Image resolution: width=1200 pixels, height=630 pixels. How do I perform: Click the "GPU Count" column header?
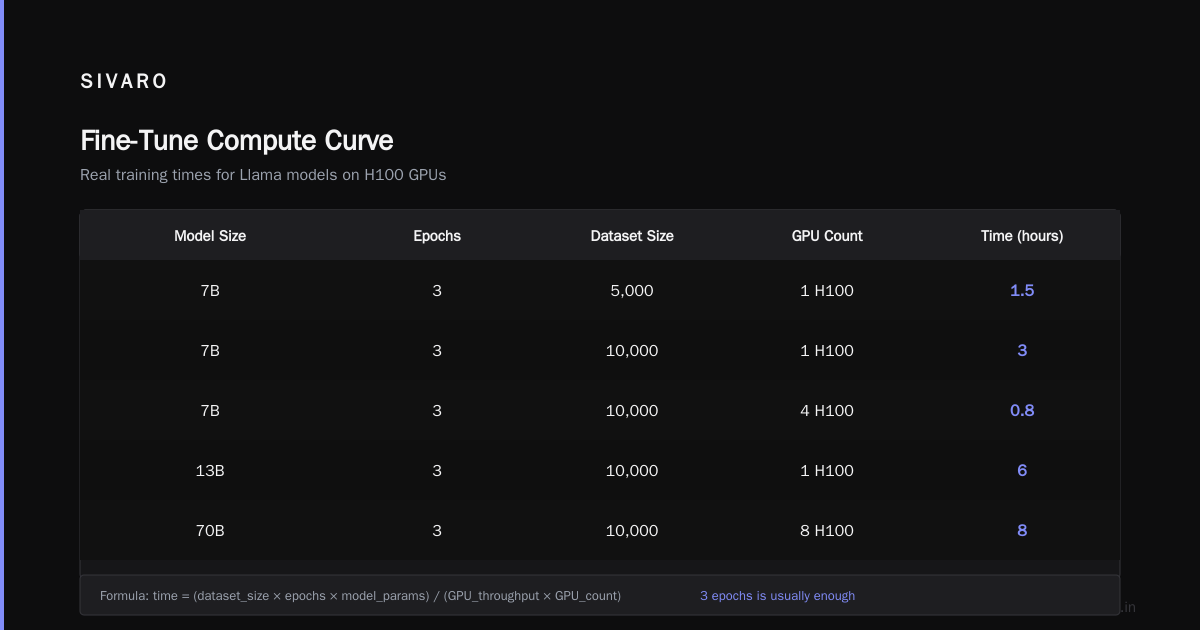(x=827, y=236)
